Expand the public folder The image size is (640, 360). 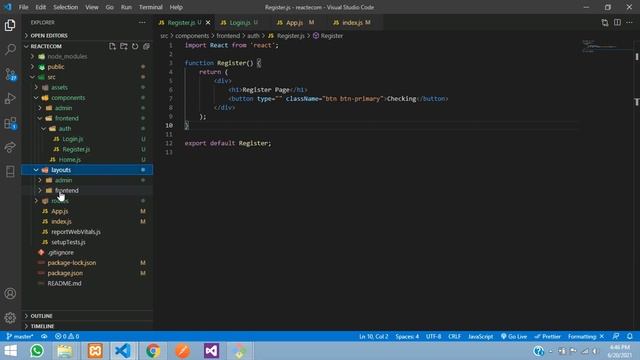[x=87, y=67]
